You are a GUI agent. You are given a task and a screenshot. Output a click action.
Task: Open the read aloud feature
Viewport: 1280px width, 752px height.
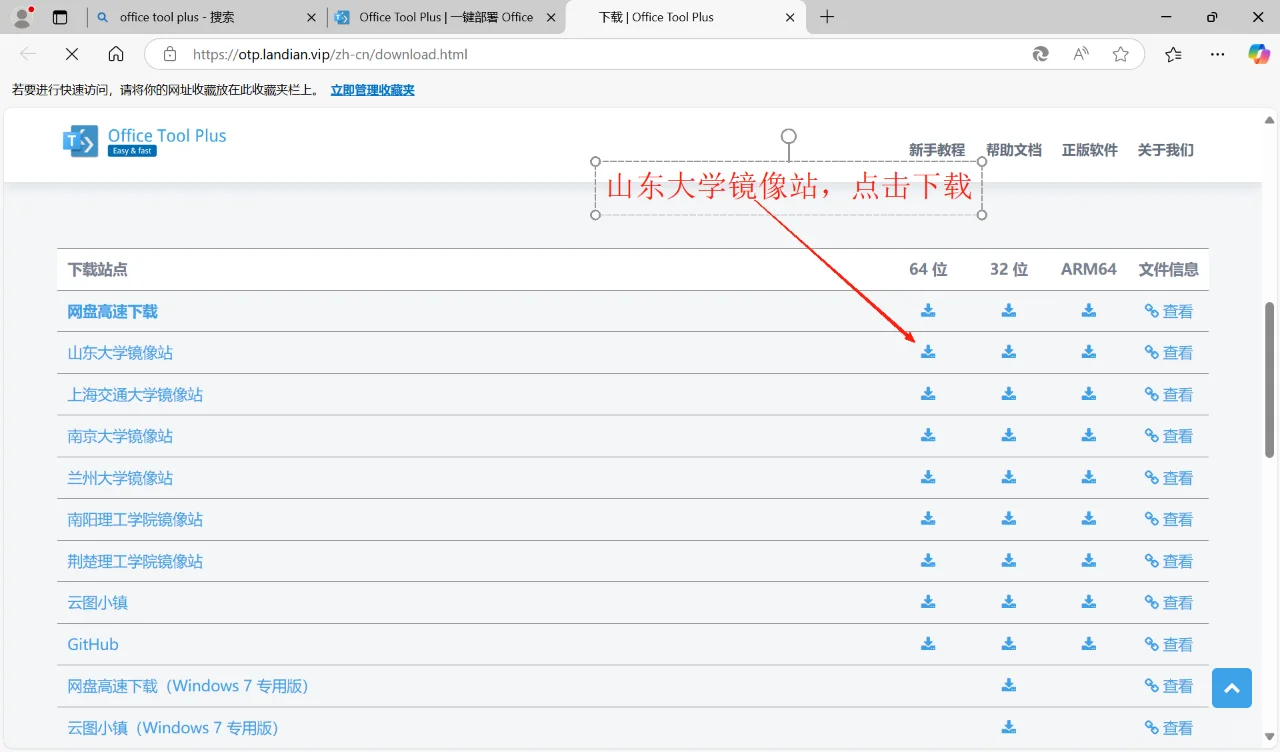[x=1081, y=54]
